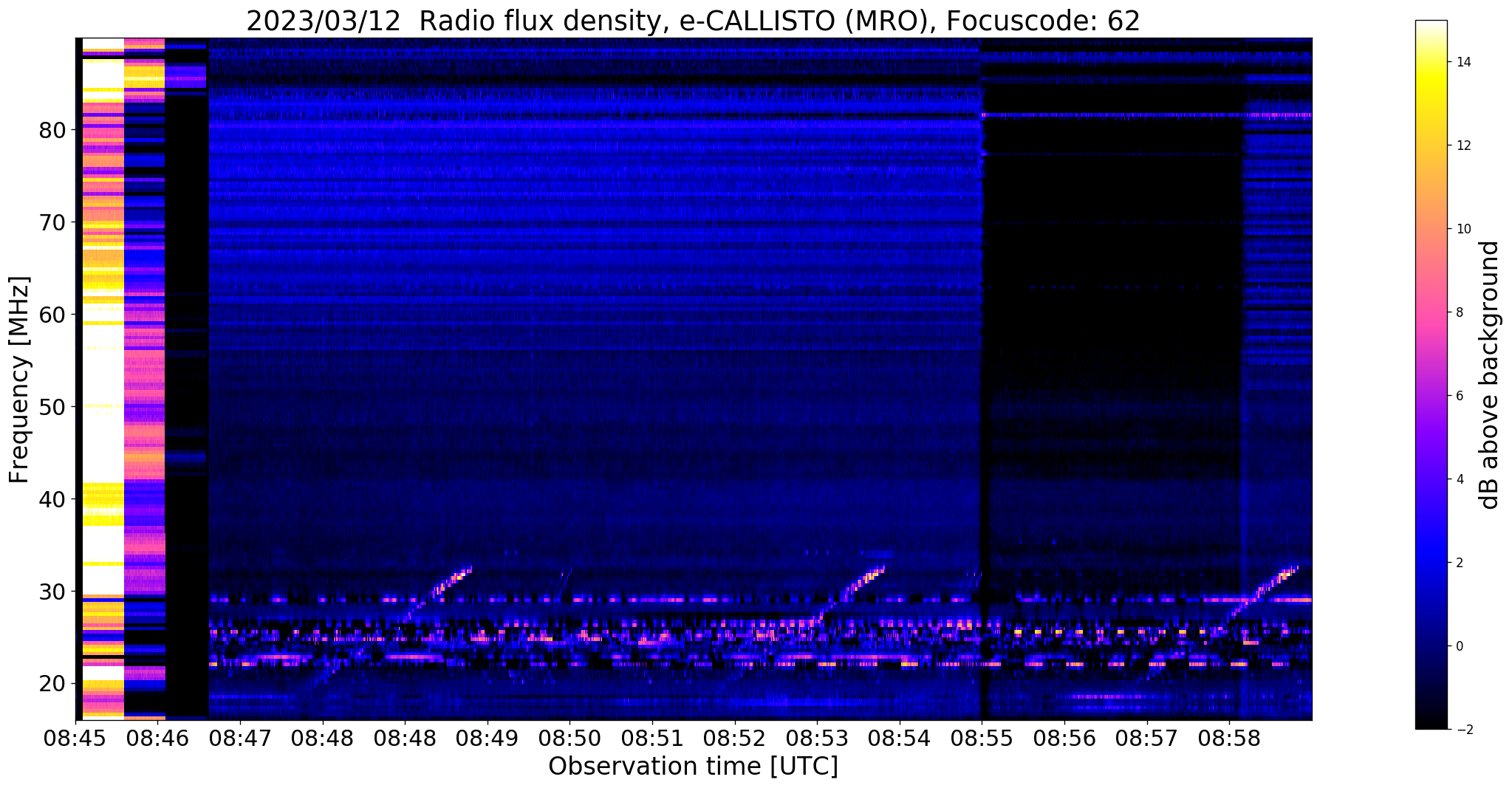
Task: Click the 08:54 time tick label
Action: pyautogui.click(x=899, y=739)
